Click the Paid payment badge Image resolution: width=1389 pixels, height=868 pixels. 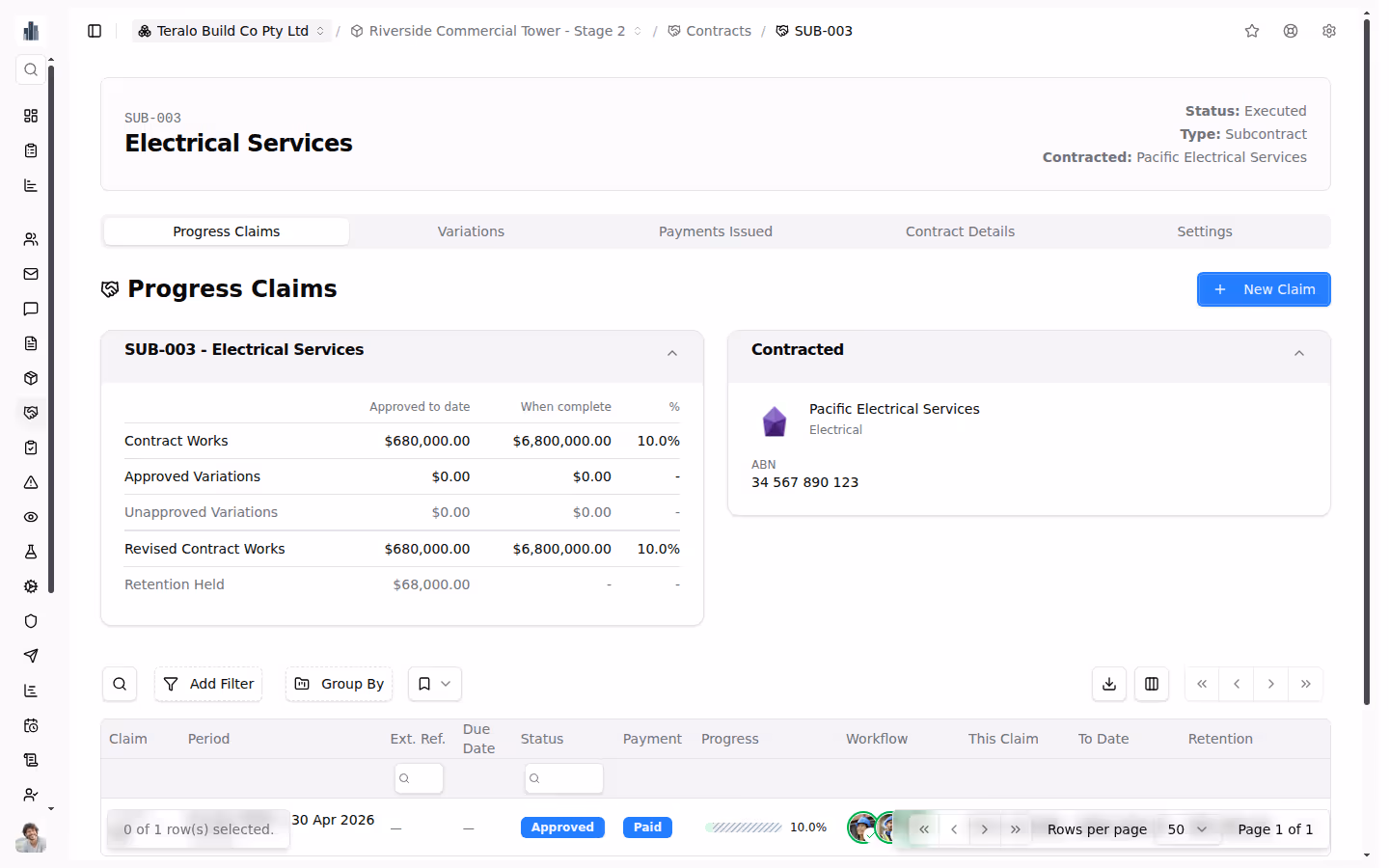pyautogui.click(x=647, y=827)
